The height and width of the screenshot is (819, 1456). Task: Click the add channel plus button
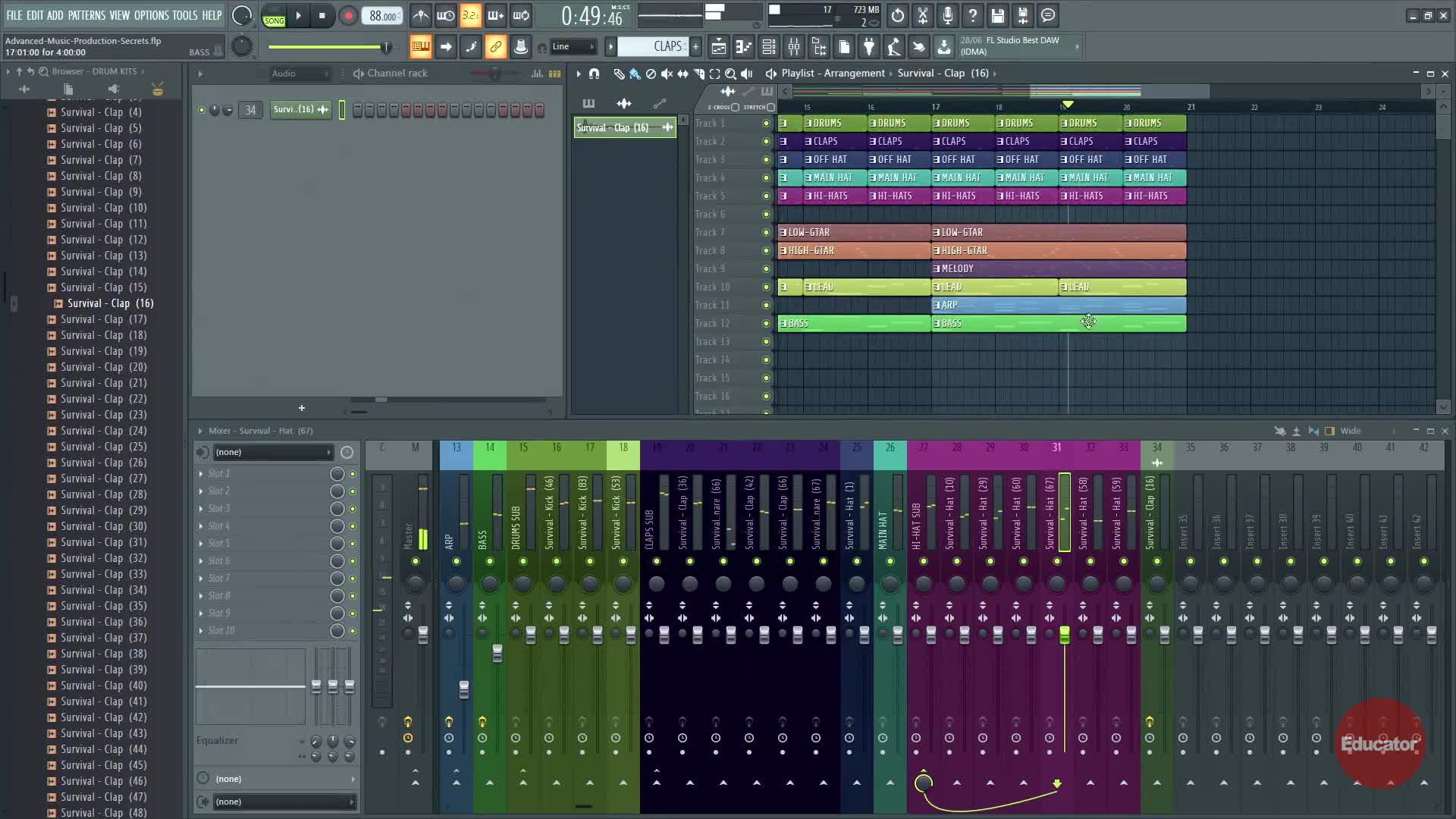302,408
